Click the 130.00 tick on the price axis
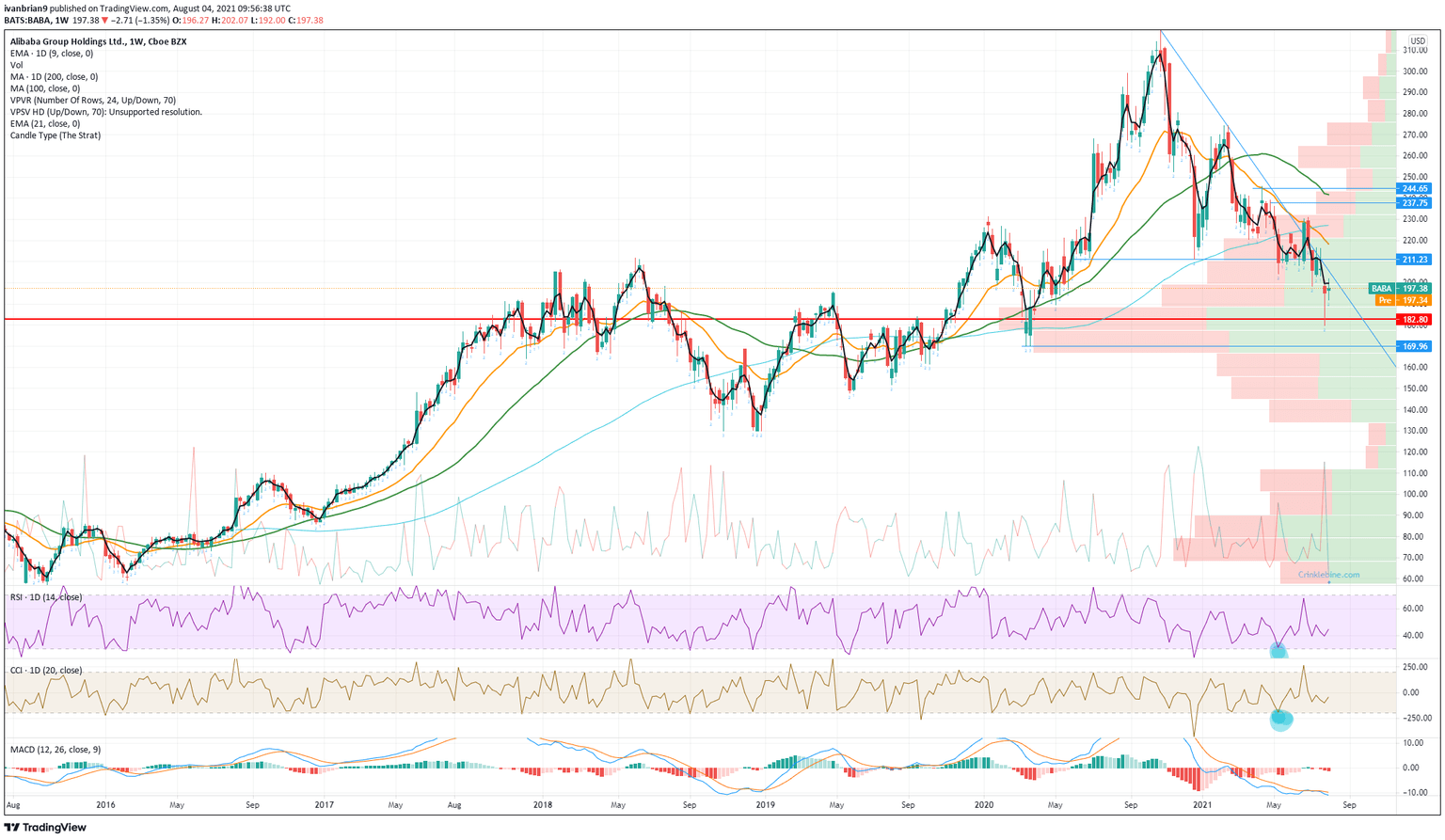The image size is (1445, 840). pos(1416,431)
